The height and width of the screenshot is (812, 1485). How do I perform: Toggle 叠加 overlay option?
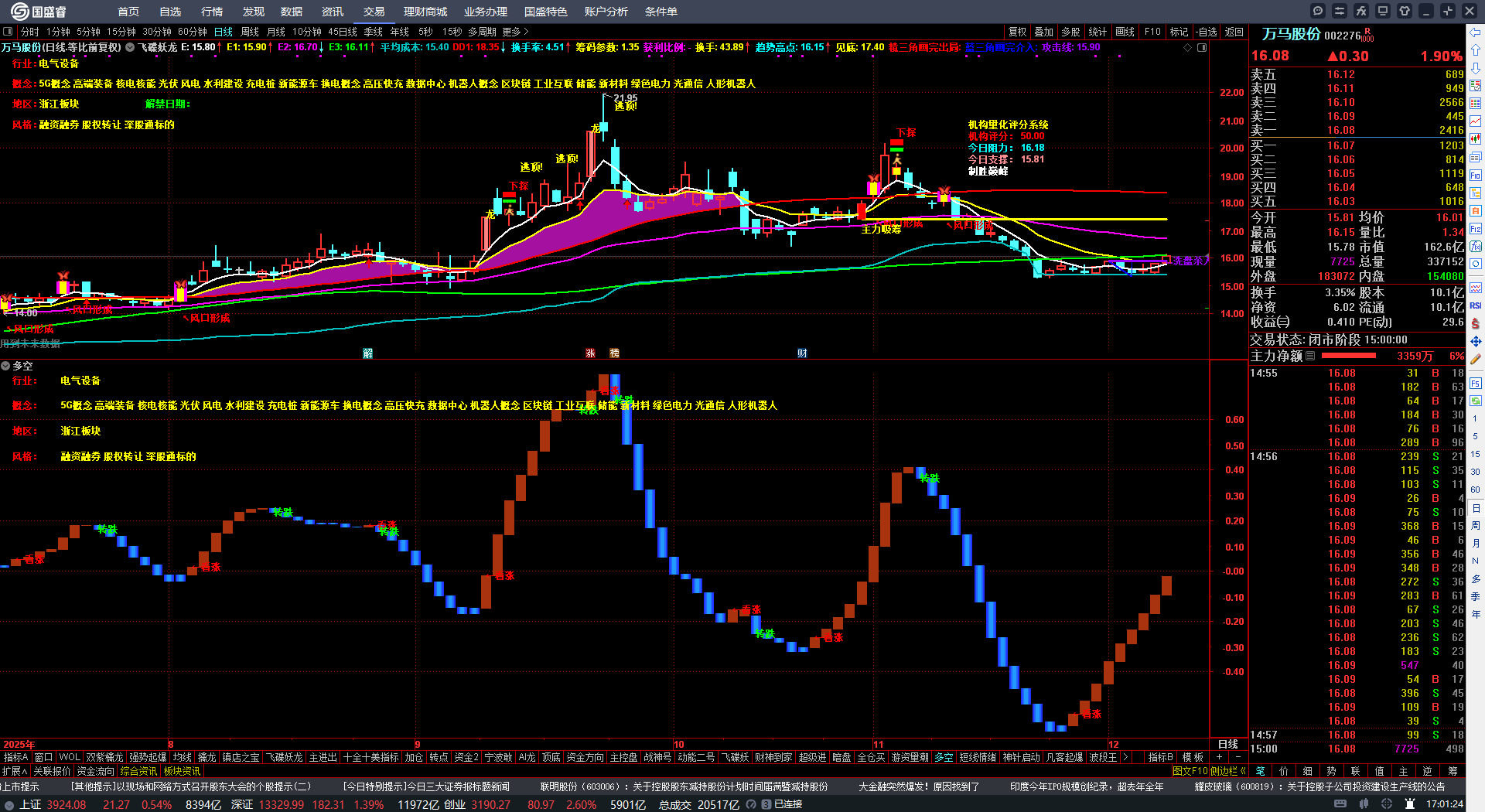1044,32
